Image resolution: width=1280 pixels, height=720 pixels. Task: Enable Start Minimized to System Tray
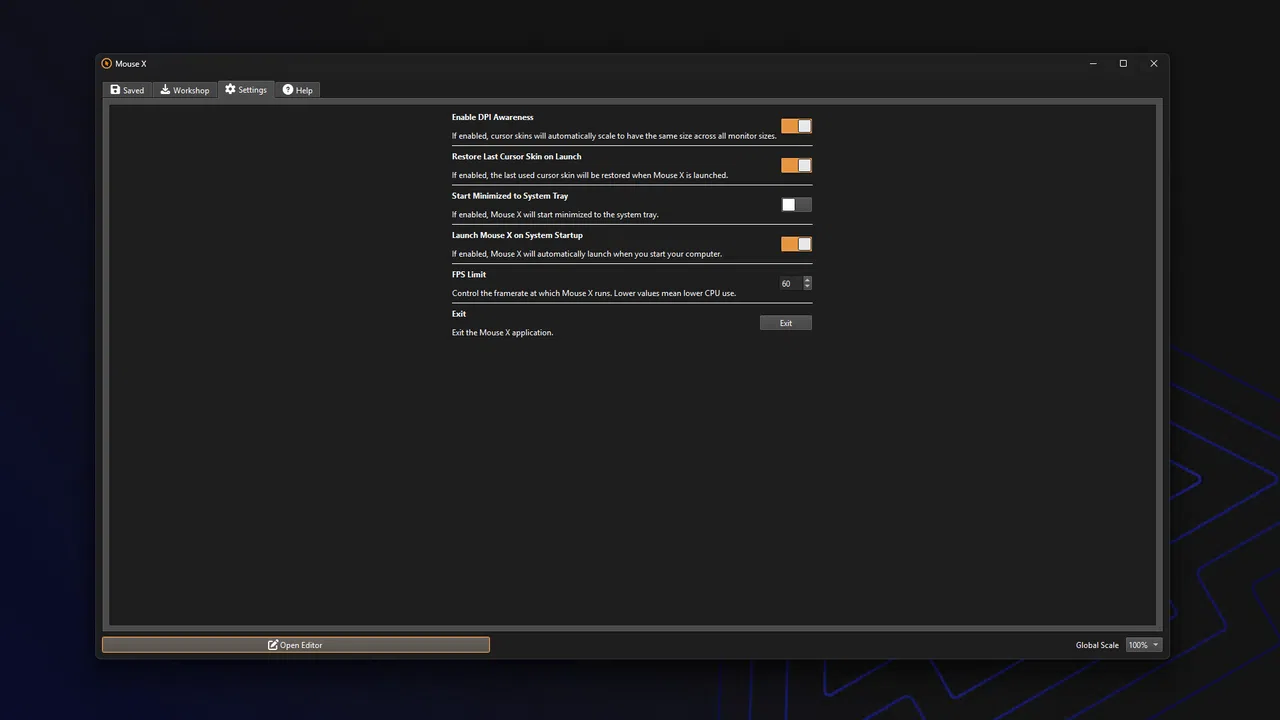pos(796,204)
